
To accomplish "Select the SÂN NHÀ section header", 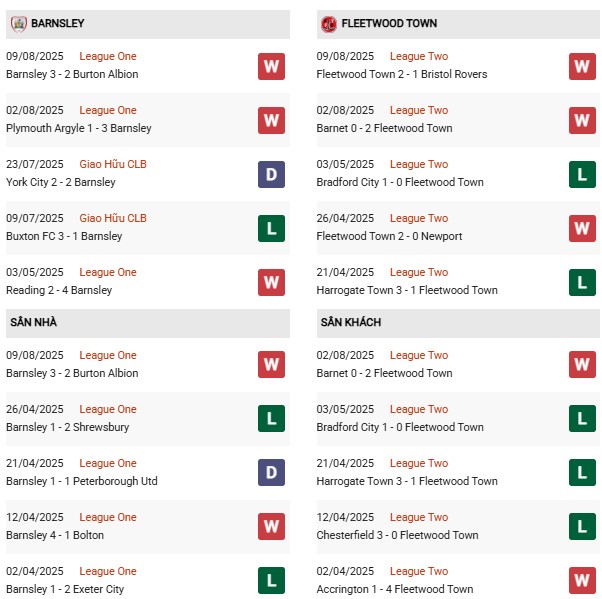I will [34, 322].
